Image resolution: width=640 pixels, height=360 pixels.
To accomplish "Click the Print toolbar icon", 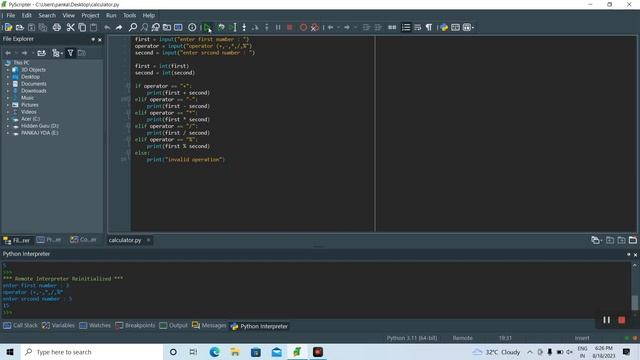I will (x=57, y=27).
